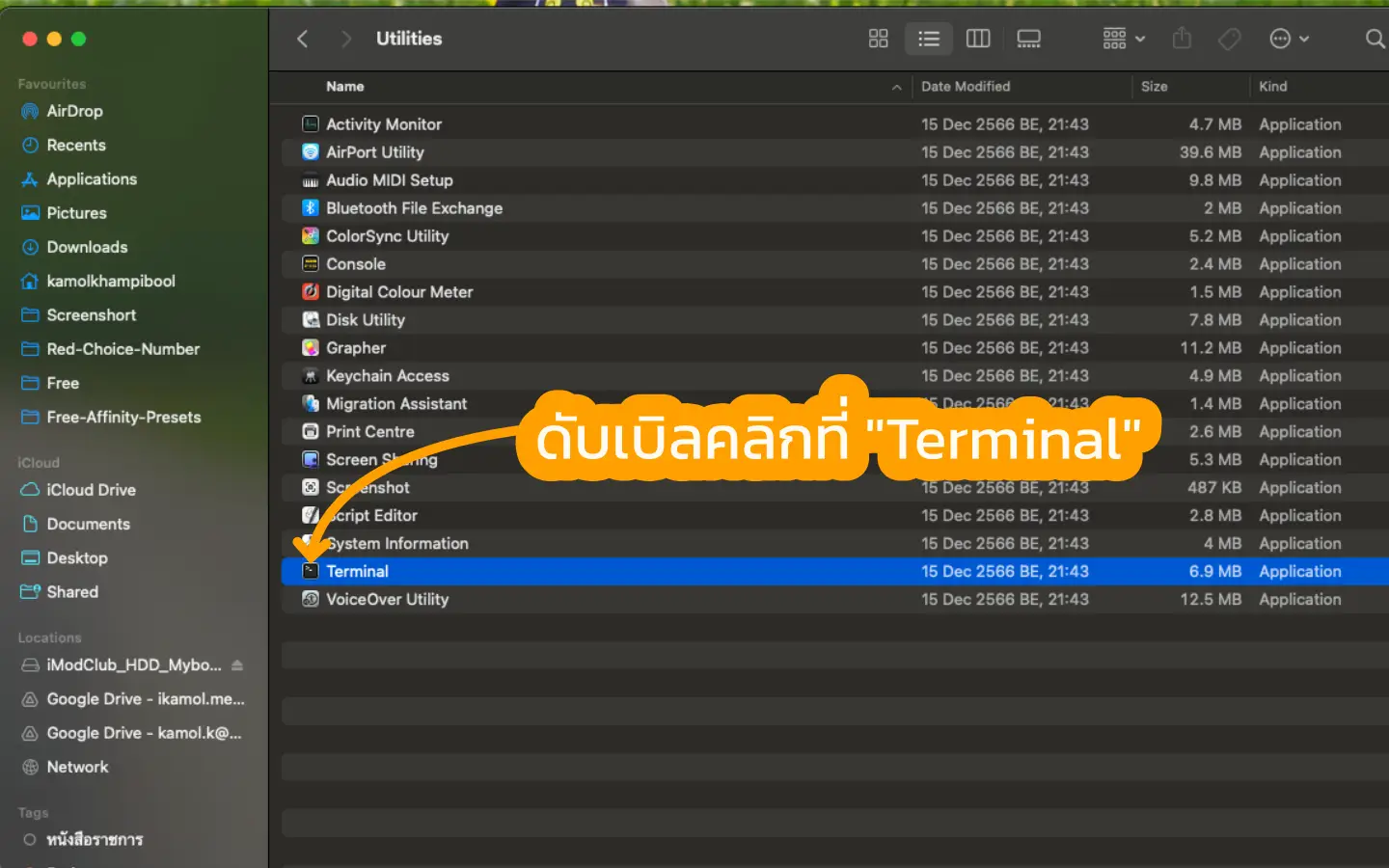Select the Terminal app icon

pos(311,572)
